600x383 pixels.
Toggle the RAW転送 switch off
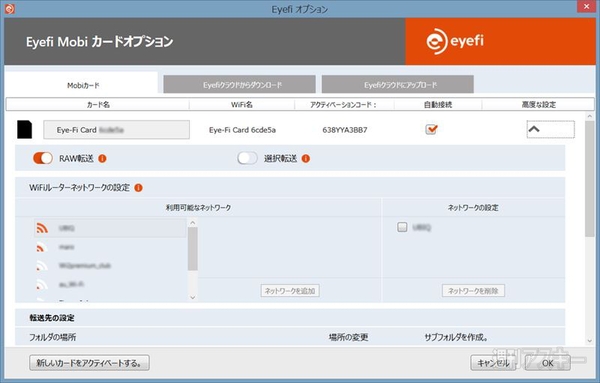pyautogui.click(x=43, y=158)
